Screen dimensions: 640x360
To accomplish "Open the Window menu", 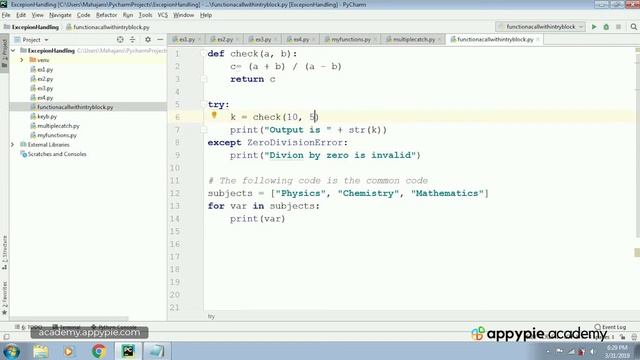I will (184, 15).
